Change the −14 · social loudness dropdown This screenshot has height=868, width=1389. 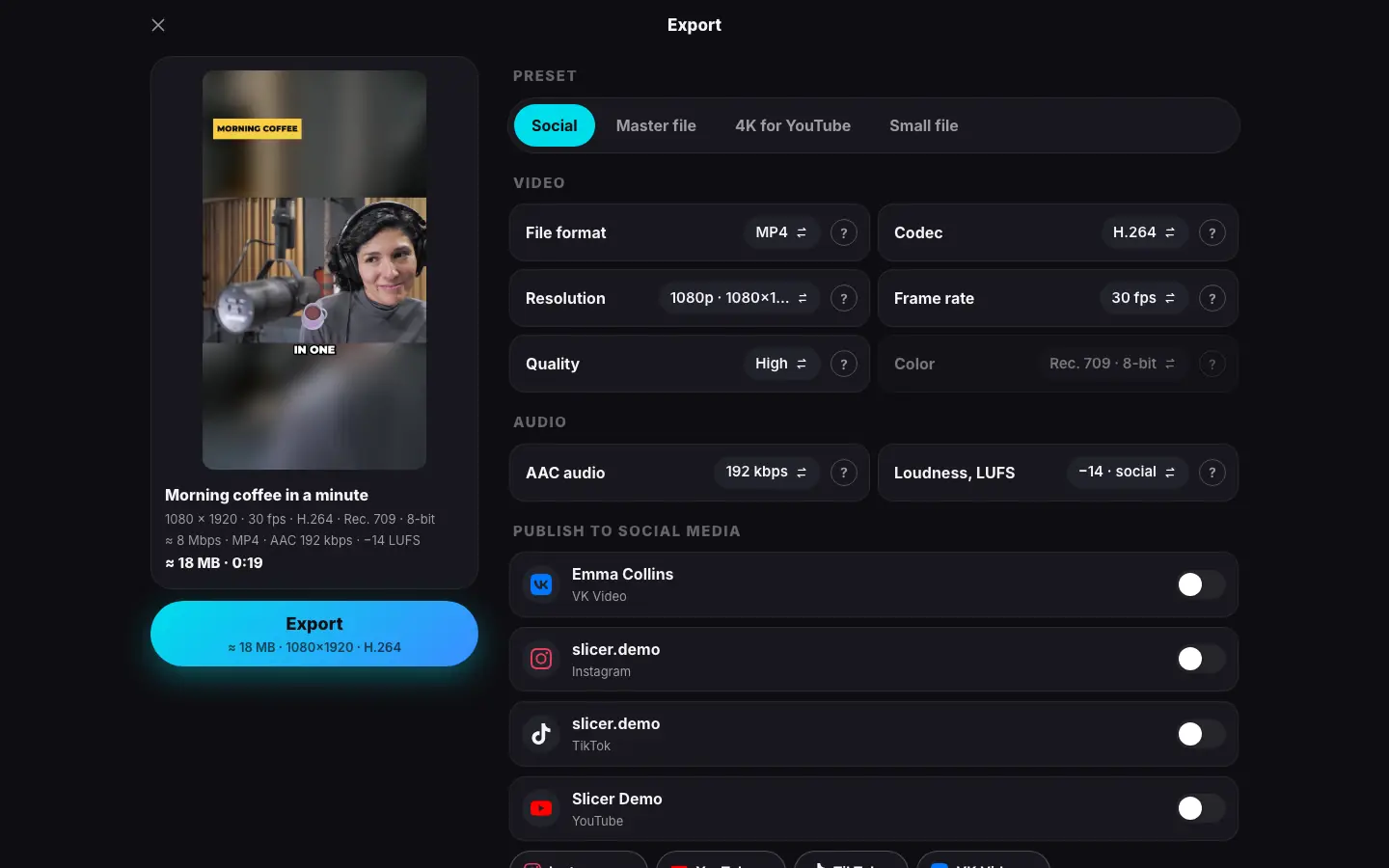pos(1128,472)
